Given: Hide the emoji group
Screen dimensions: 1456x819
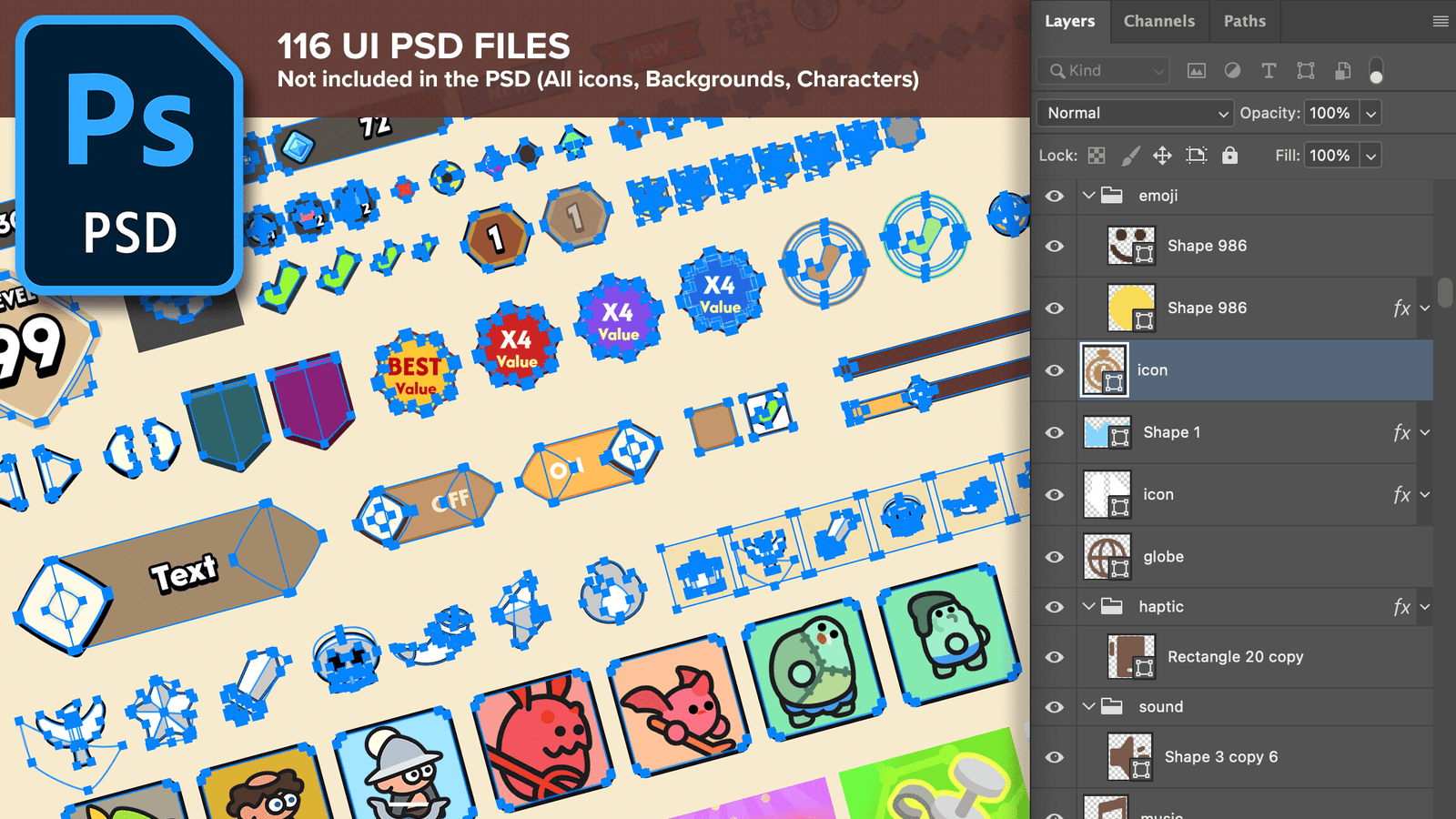Looking at the screenshot, I should coord(1055,196).
